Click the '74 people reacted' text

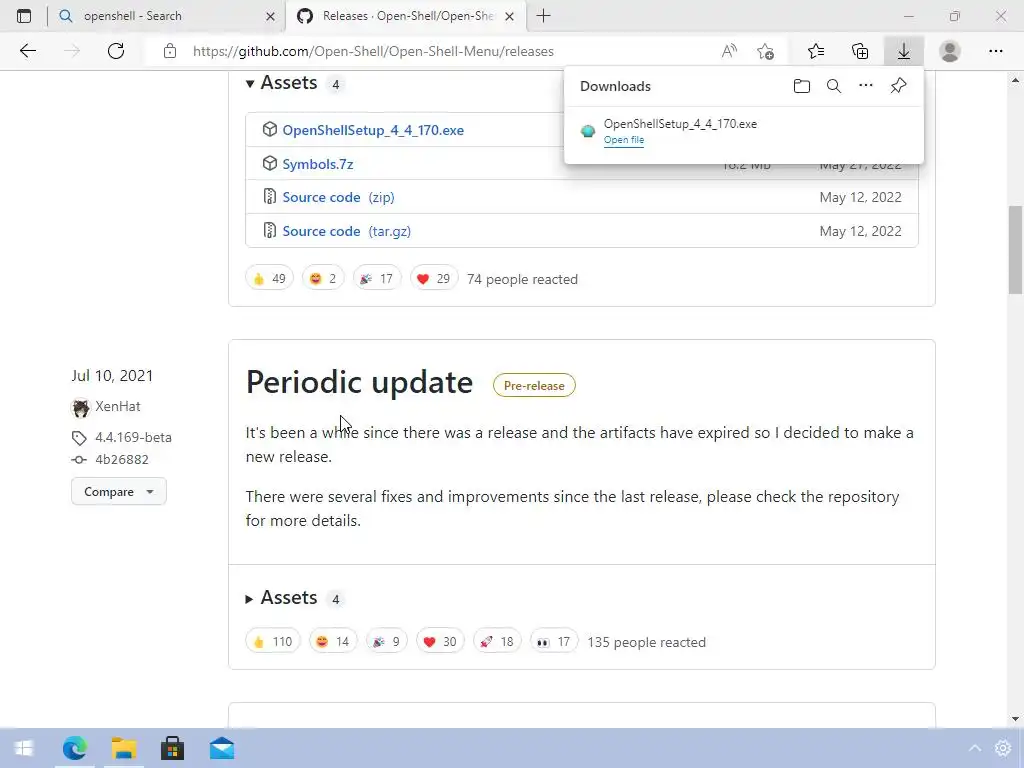[522, 280]
